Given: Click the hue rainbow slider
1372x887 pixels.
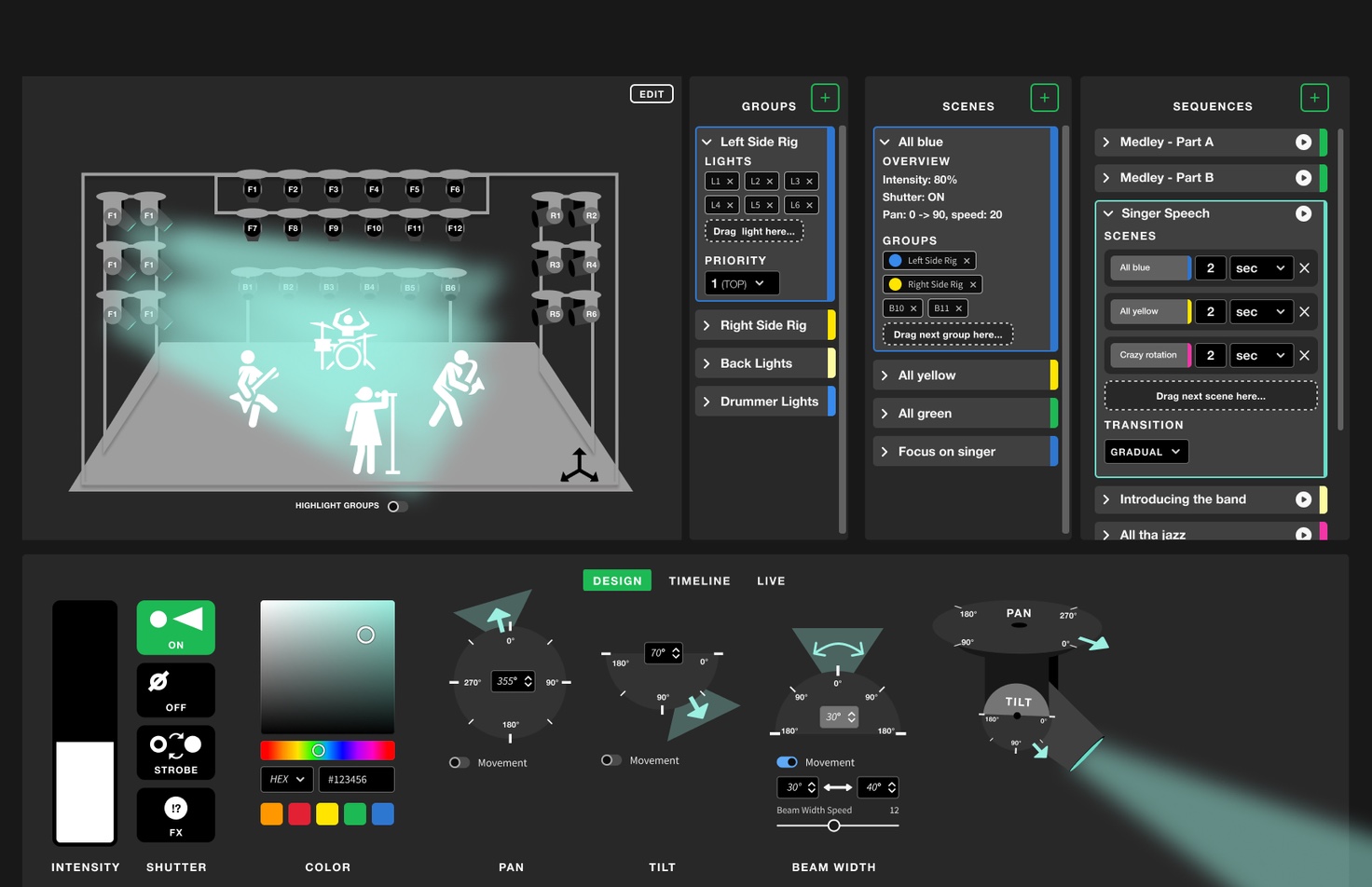Looking at the screenshot, I should (327, 750).
